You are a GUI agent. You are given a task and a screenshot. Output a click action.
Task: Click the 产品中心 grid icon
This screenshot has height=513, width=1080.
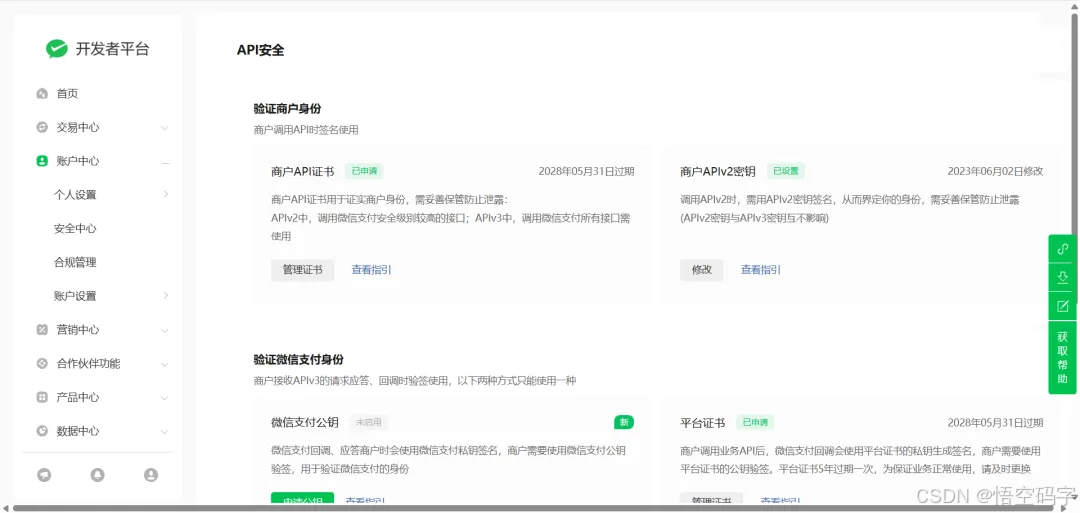click(x=42, y=397)
